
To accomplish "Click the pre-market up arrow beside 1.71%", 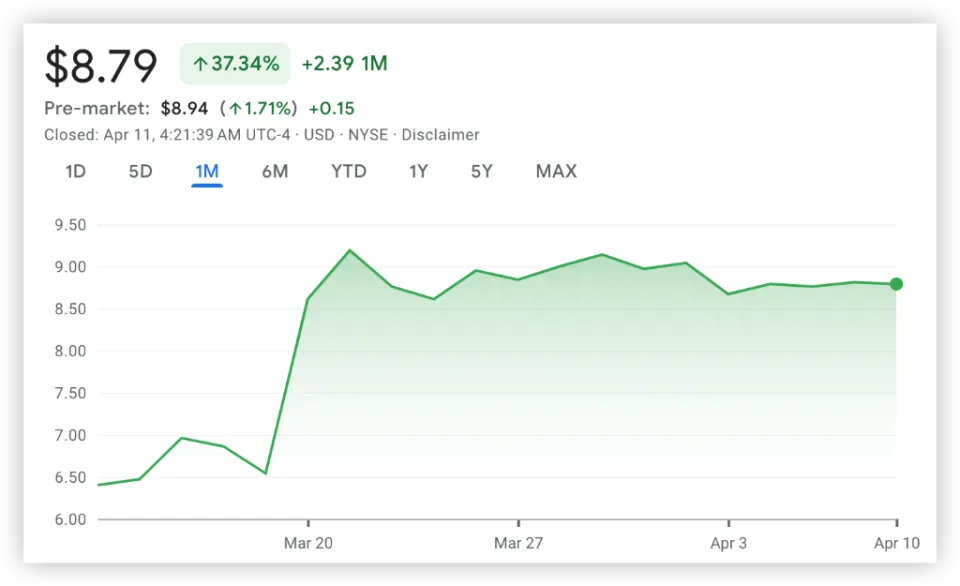I will (x=235, y=109).
